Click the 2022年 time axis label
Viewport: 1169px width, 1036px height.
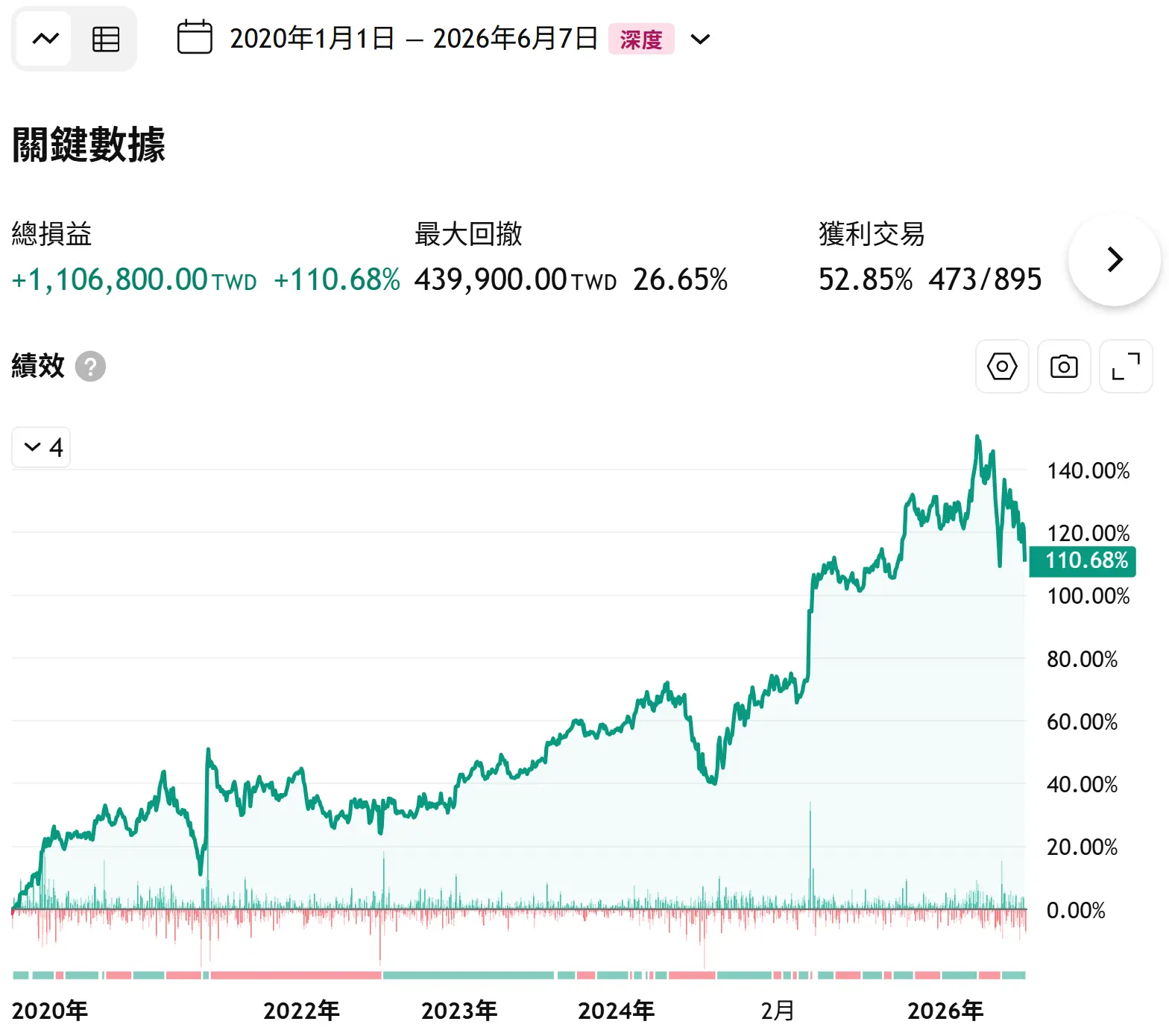pyautogui.click(x=301, y=1011)
